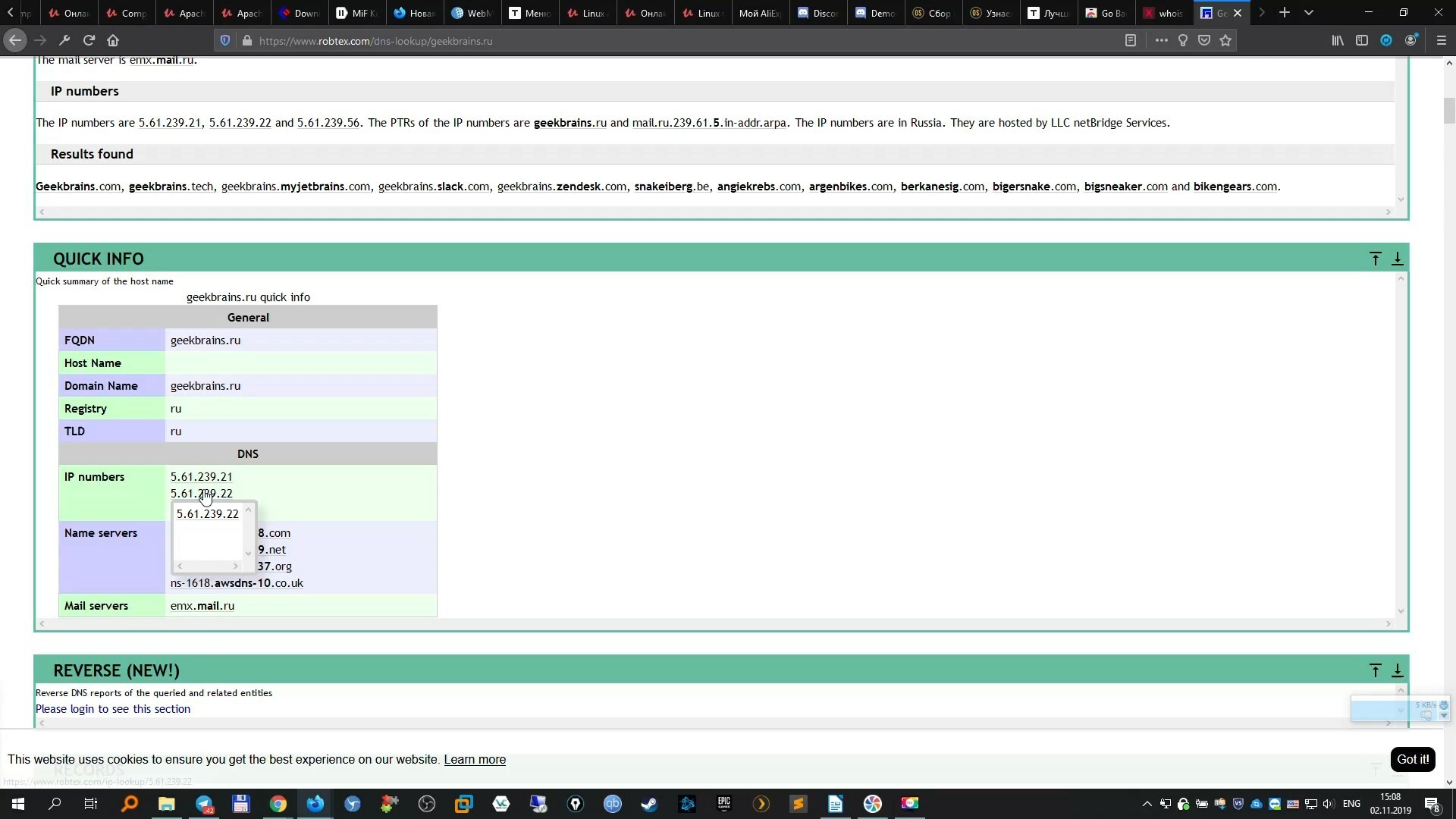Toggle reader view in address bar

coord(1130,40)
